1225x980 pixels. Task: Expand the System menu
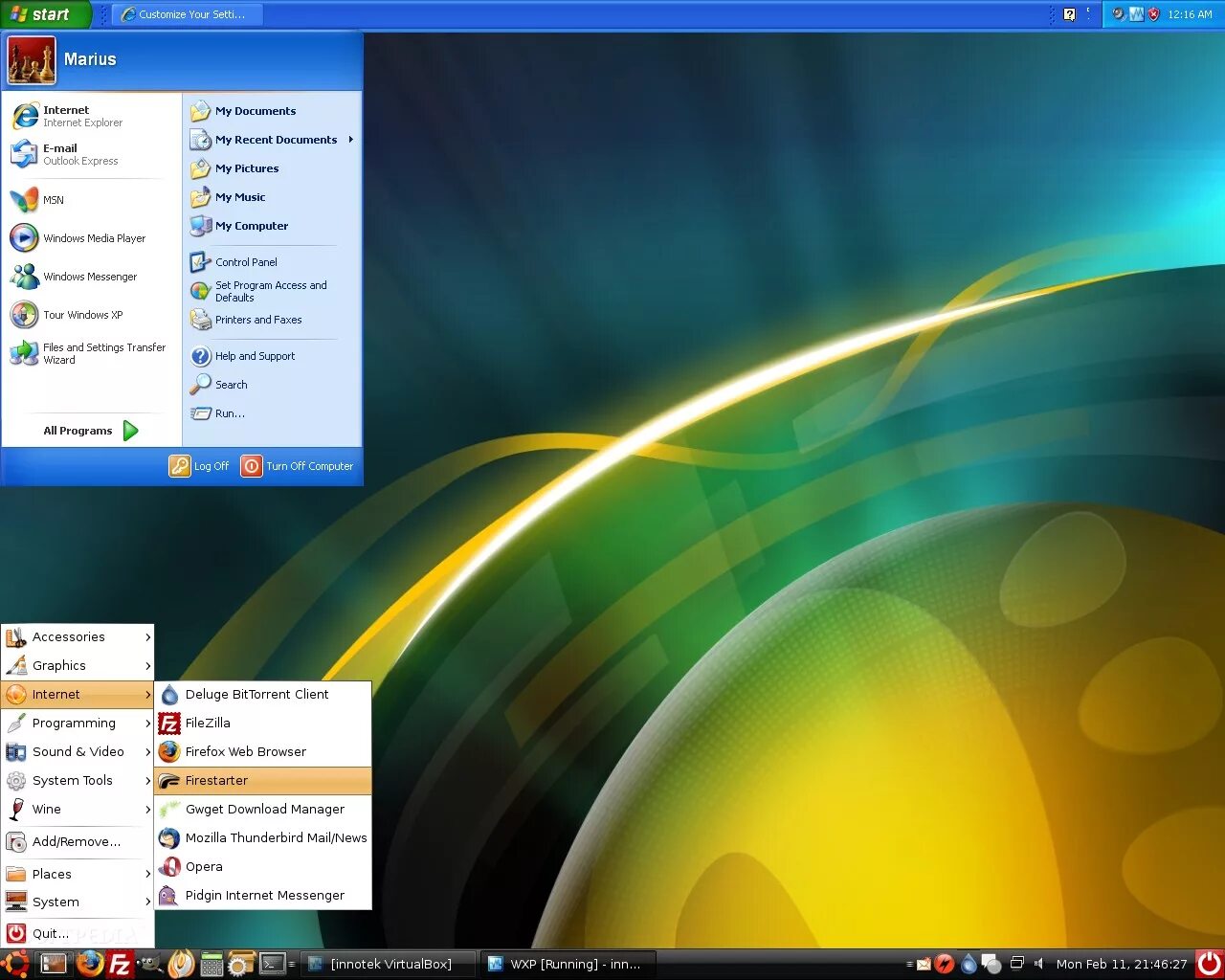(x=78, y=902)
